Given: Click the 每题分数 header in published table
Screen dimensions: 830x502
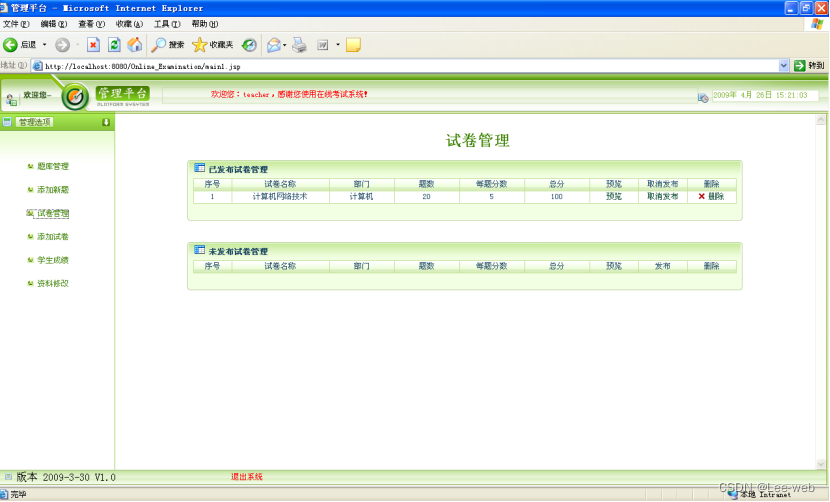Looking at the screenshot, I should click(491, 184).
